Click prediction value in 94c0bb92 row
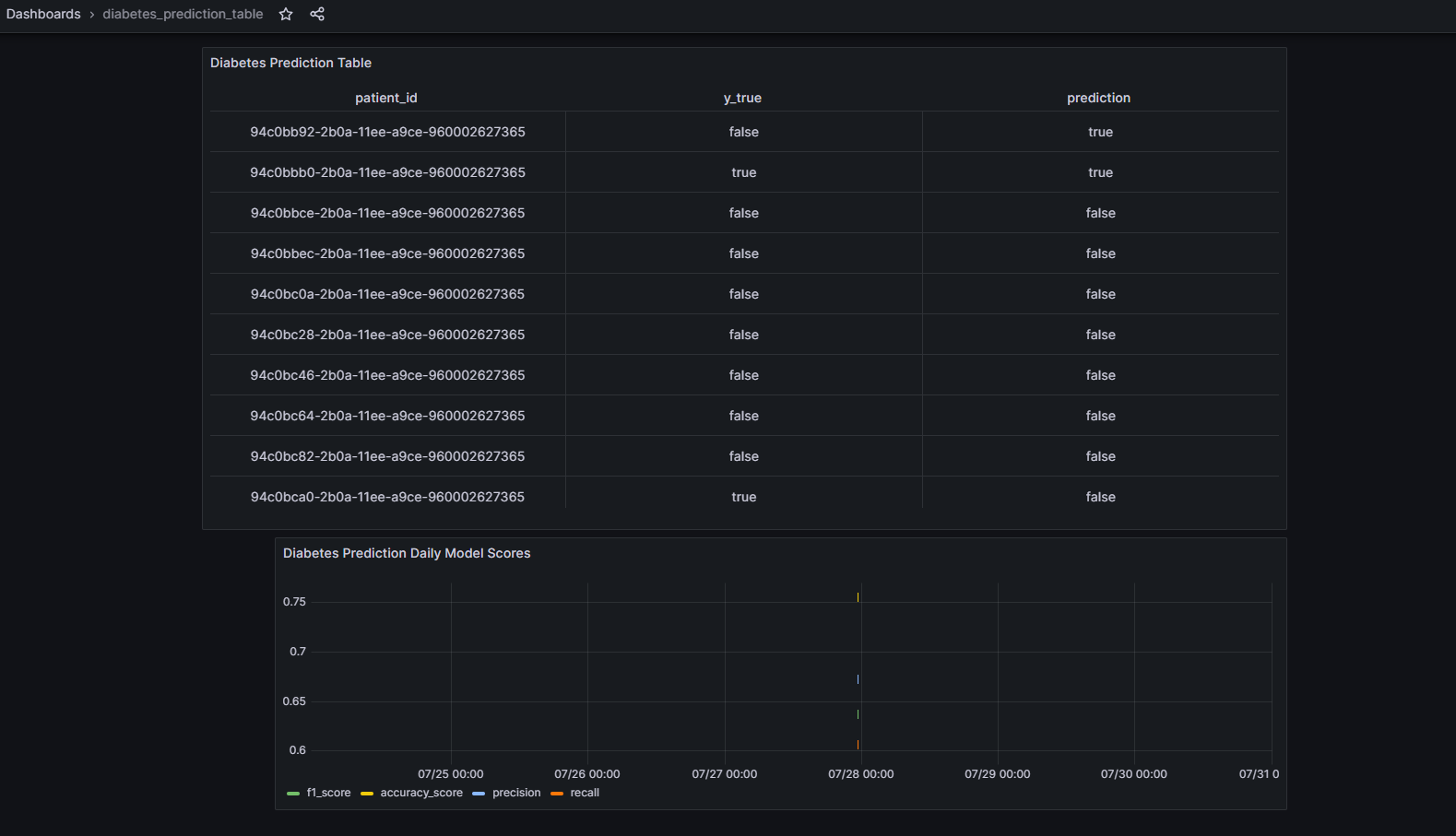Viewport: 1456px width, 836px height. [x=1100, y=132]
